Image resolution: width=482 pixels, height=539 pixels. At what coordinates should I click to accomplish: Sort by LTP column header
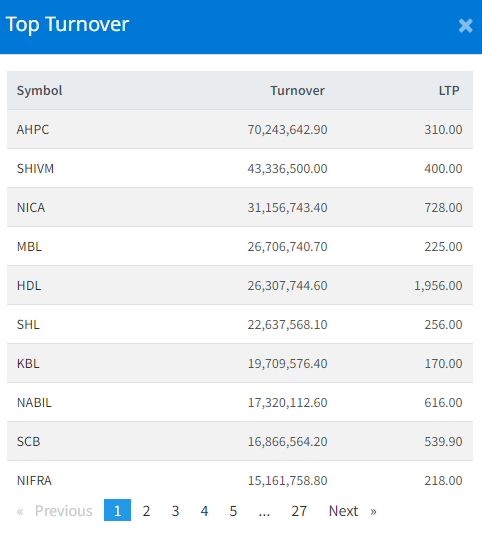[449, 91]
